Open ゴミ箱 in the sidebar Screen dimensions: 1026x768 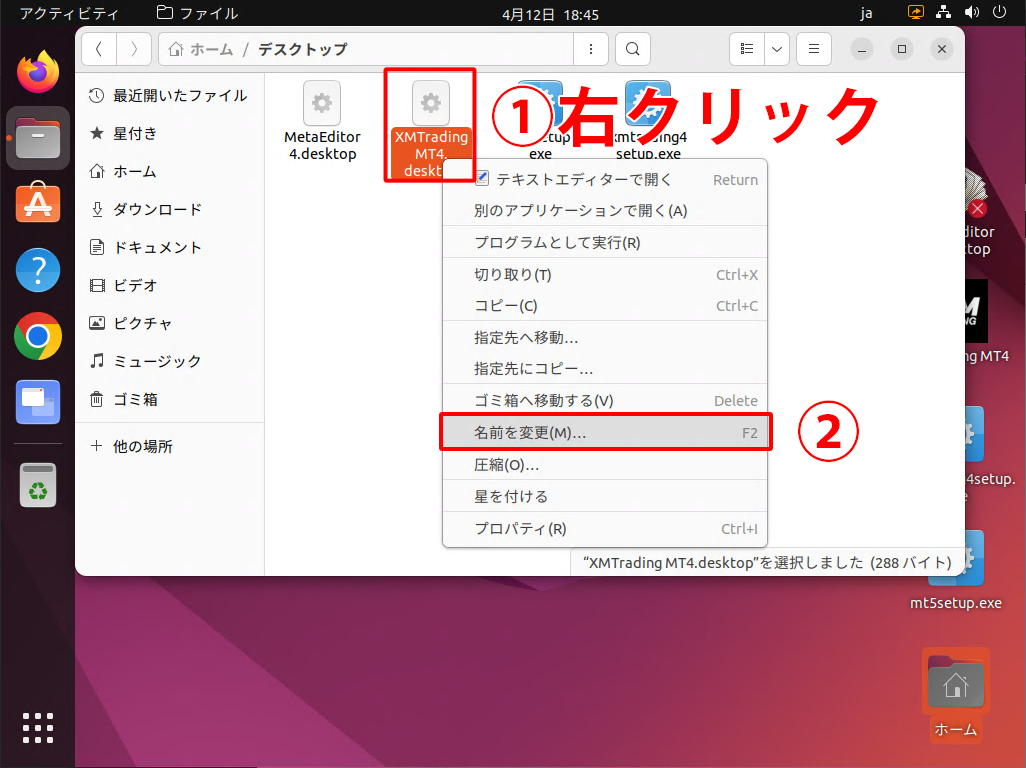pyautogui.click(x=135, y=399)
